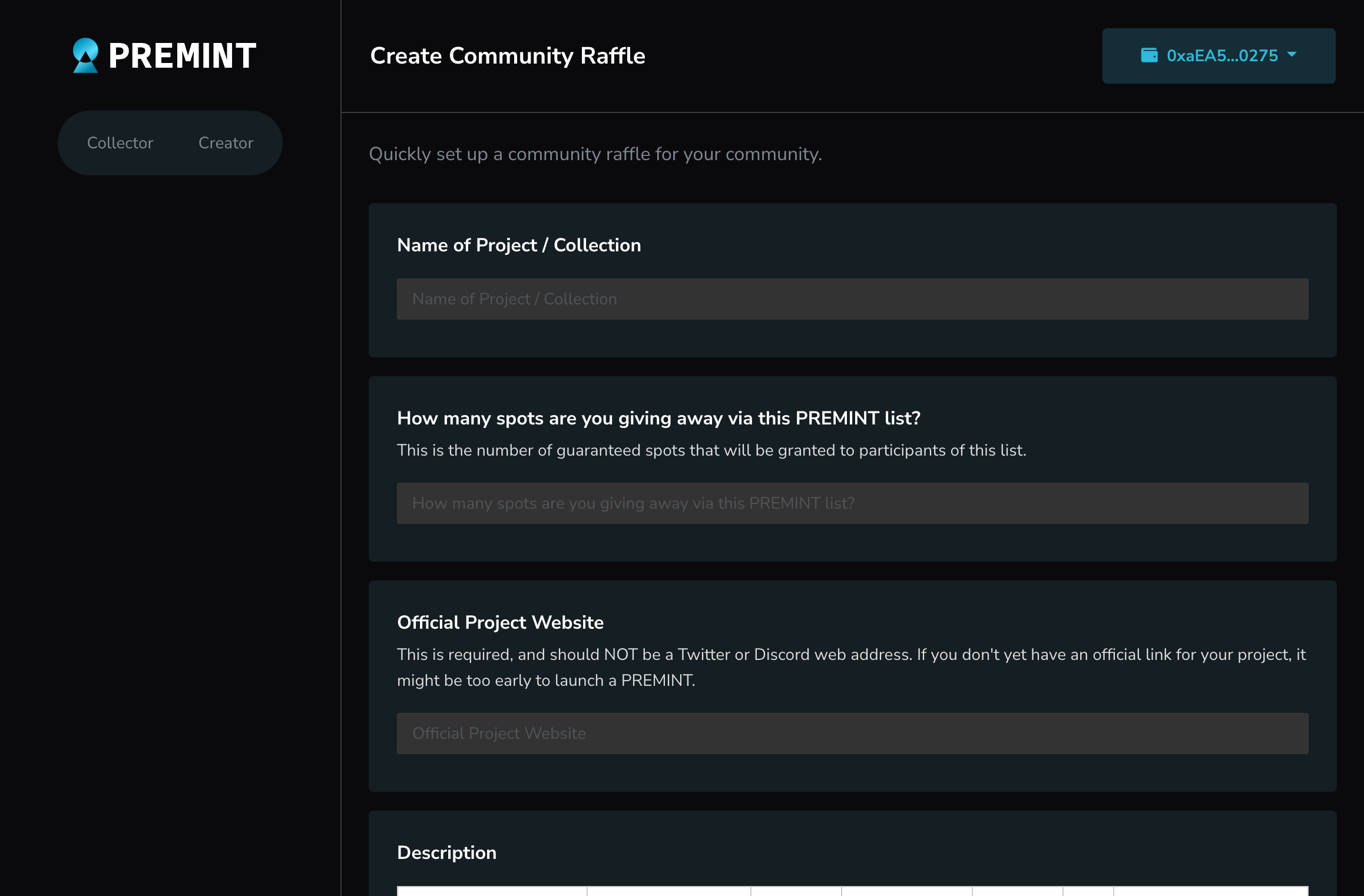The image size is (1364, 896).
Task: Click the caret arrow beside wallet address
Action: click(x=1292, y=55)
